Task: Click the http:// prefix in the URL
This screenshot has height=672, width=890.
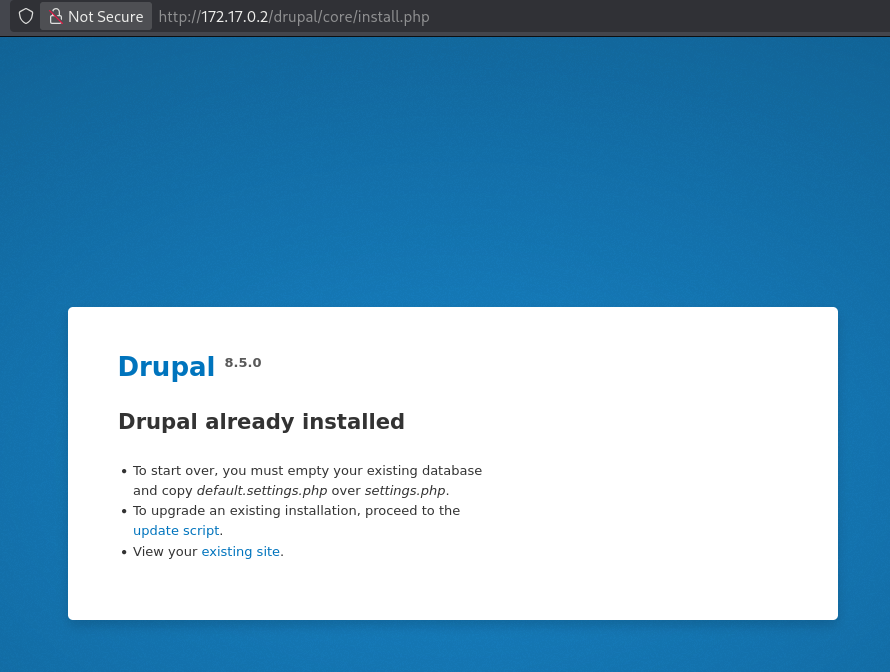Action: (x=179, y=17)
